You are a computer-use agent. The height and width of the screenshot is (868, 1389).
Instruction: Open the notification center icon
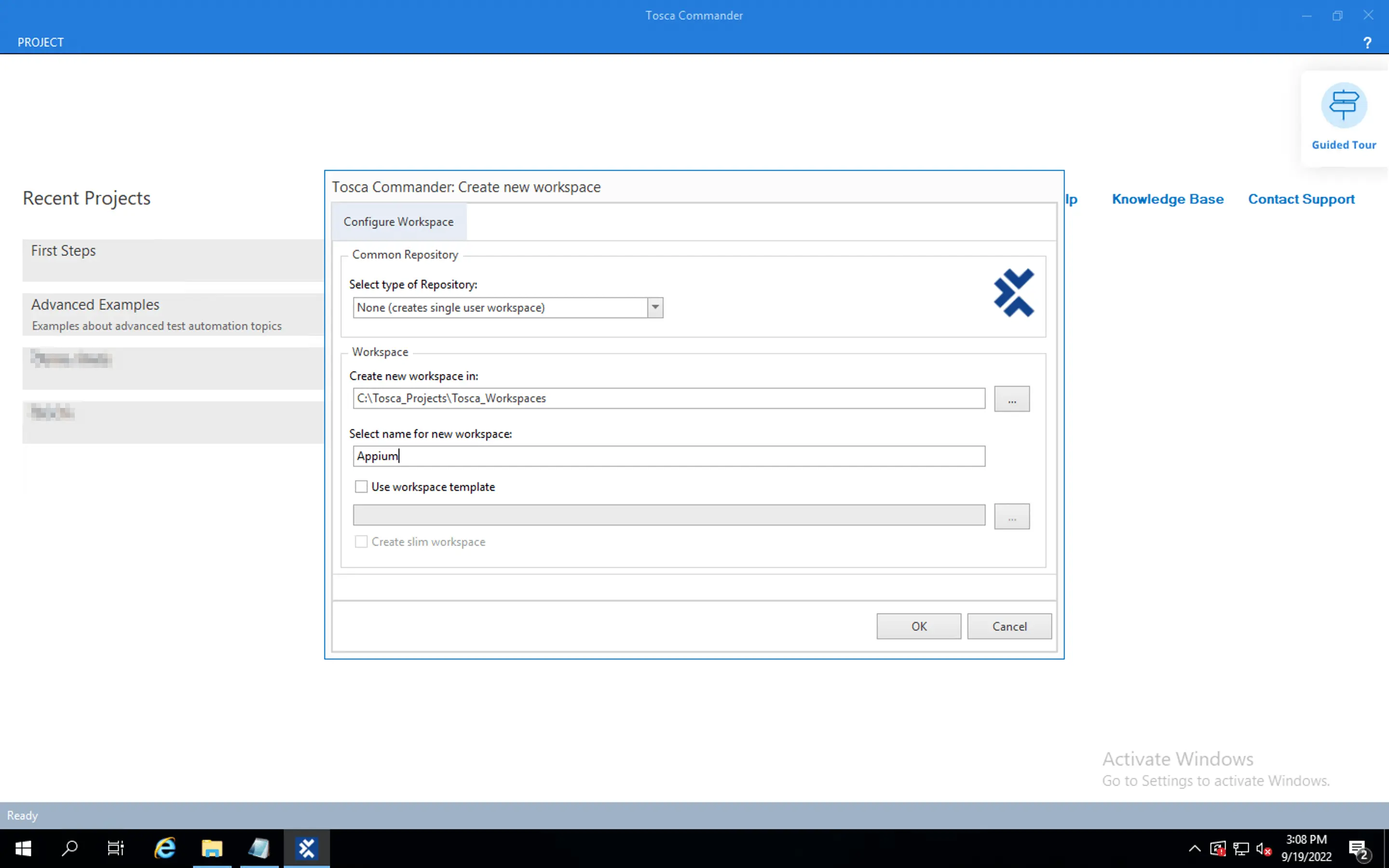point(1358,848)
